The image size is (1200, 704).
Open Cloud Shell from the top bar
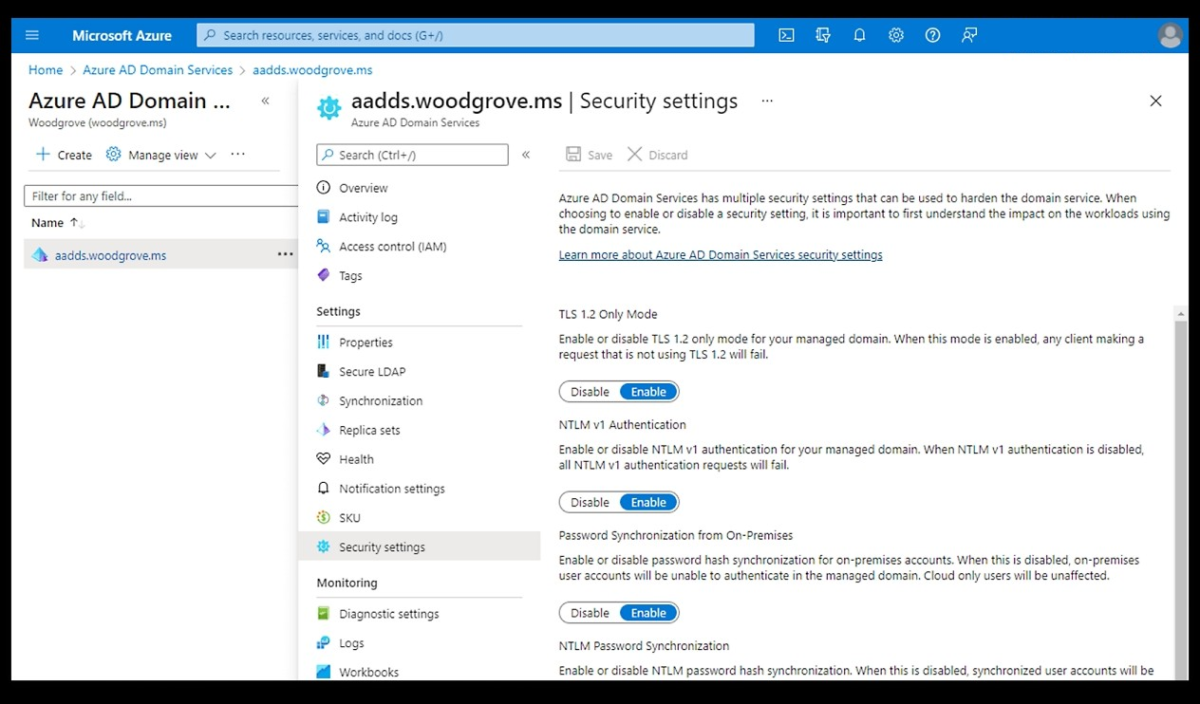(x=786, y=35)
